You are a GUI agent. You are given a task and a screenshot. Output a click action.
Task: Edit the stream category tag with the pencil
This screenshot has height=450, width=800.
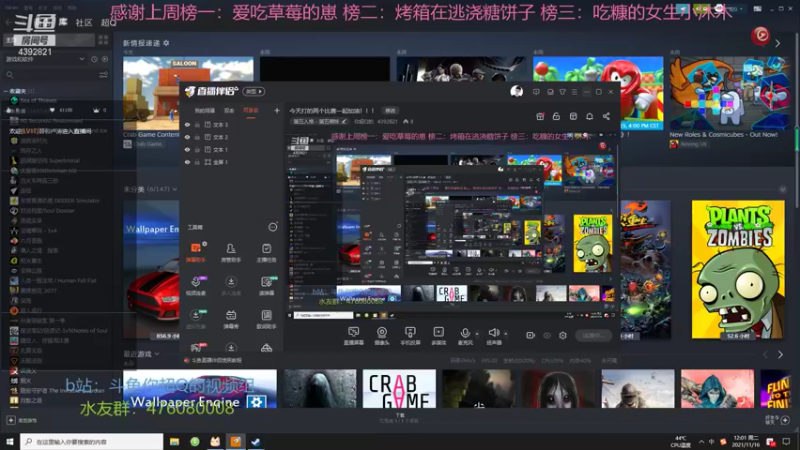coord(344,122)
